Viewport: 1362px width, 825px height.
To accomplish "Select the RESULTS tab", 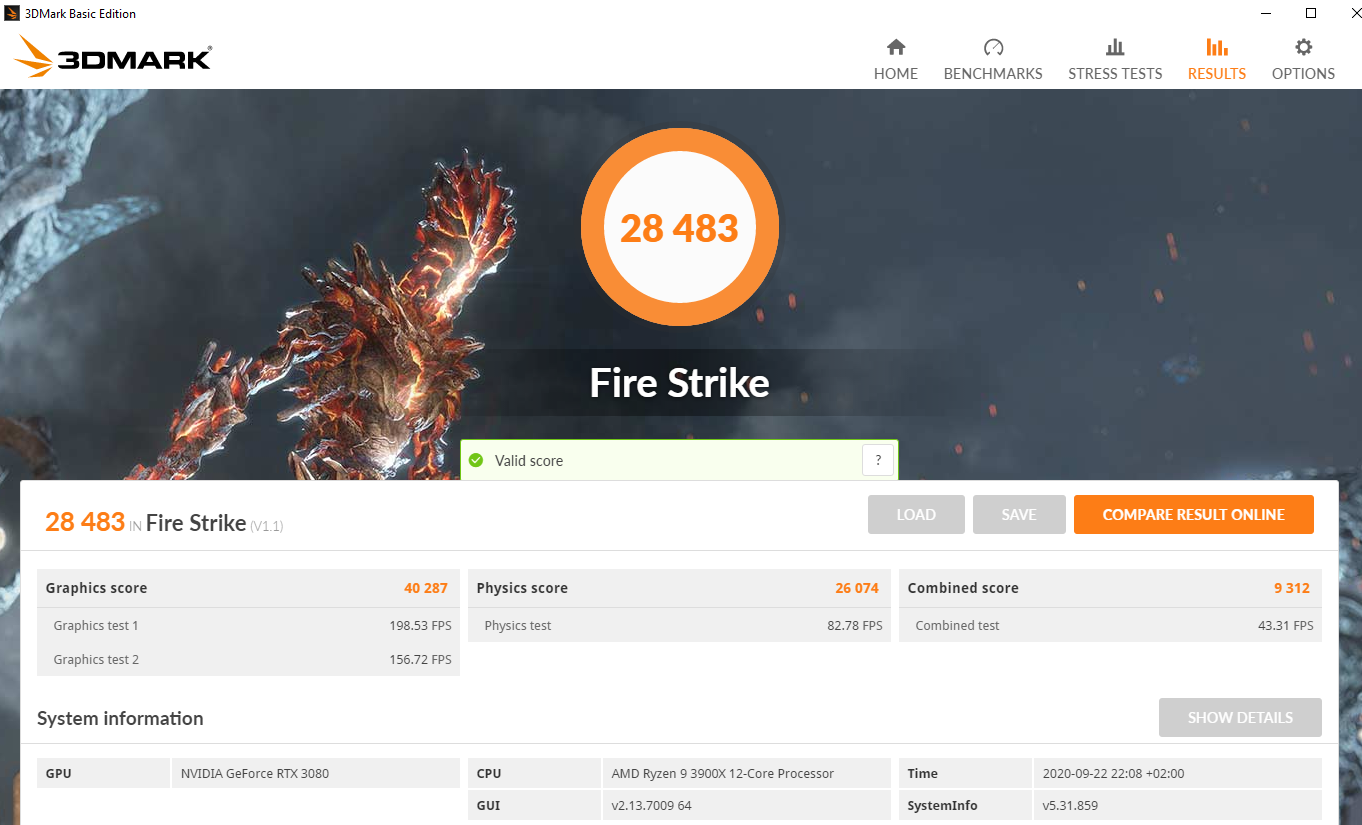I will point(1217,60).
